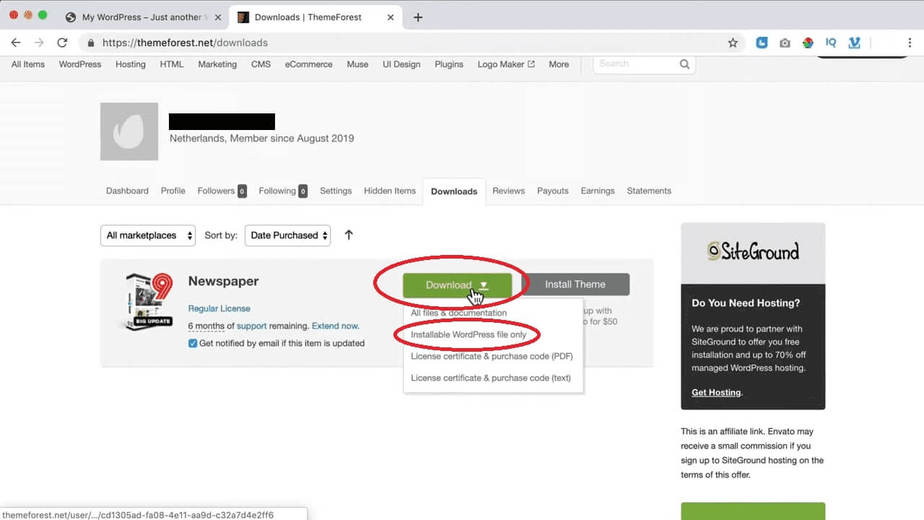Click the user avatar placeholder image

point(129,131)
